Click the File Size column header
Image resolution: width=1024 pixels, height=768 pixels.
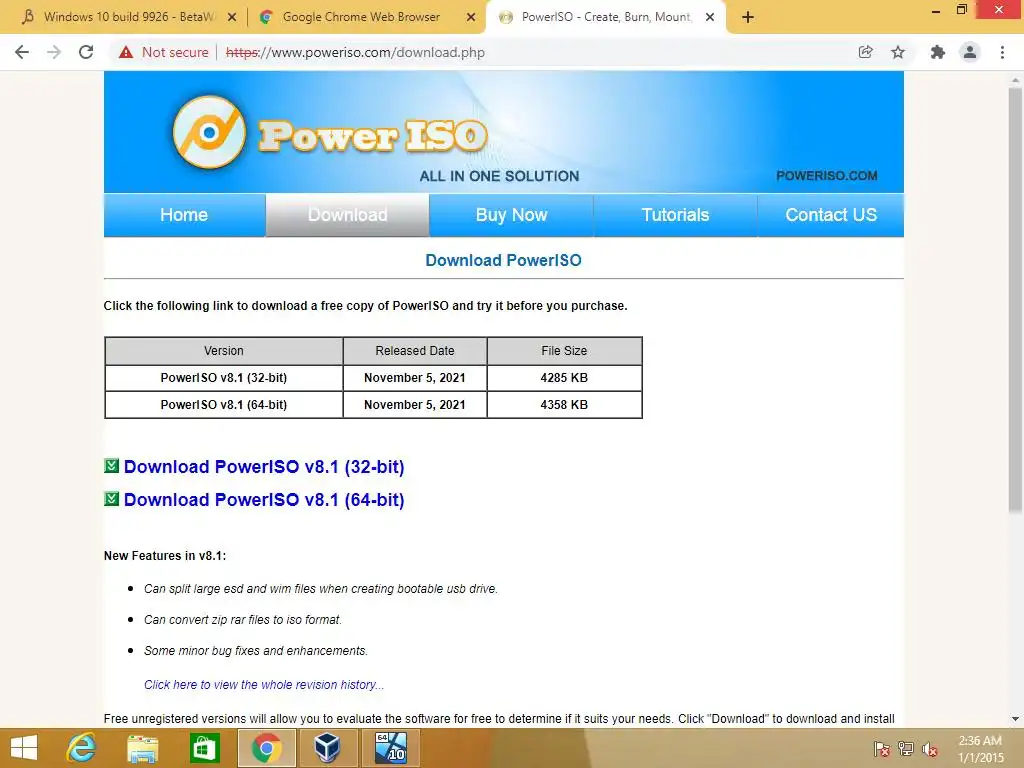tap(564, 351)
